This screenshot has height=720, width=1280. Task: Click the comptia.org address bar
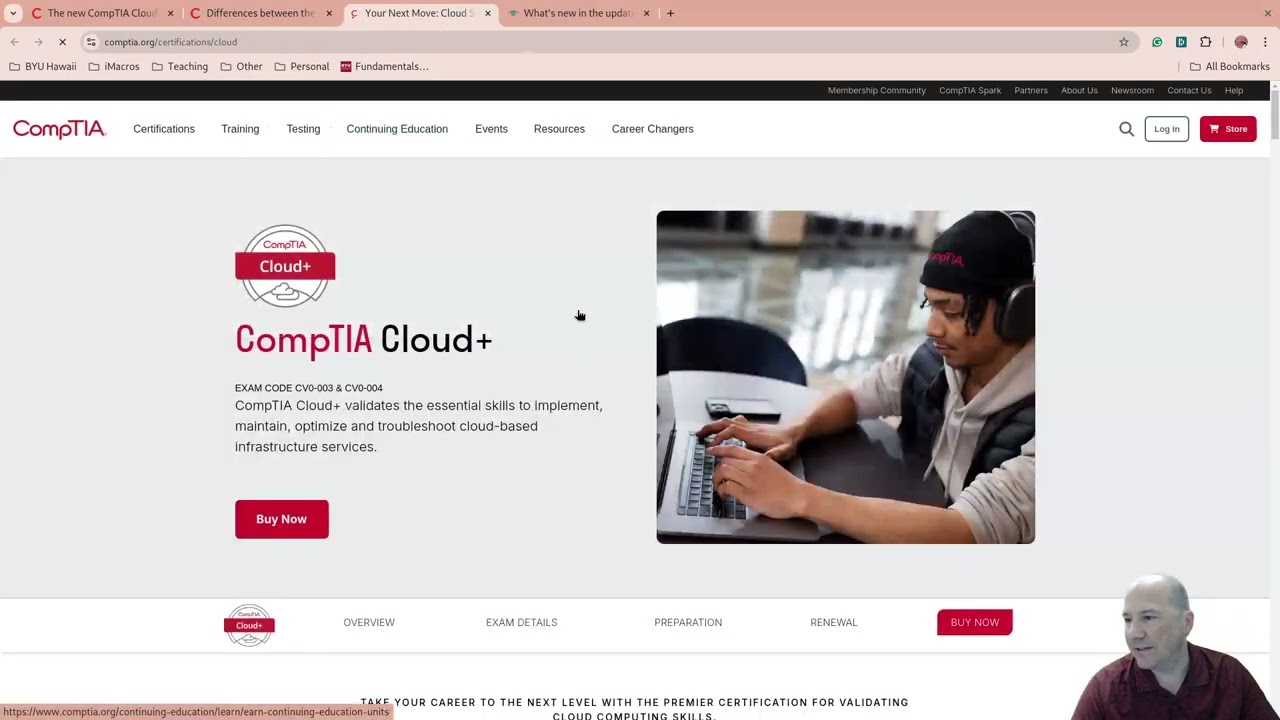tap(600, 42)
